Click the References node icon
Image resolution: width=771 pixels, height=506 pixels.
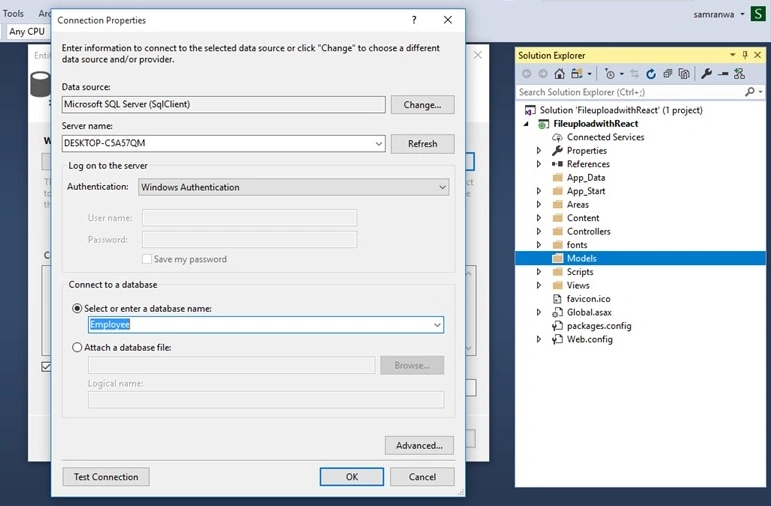(x=557, y=164)
